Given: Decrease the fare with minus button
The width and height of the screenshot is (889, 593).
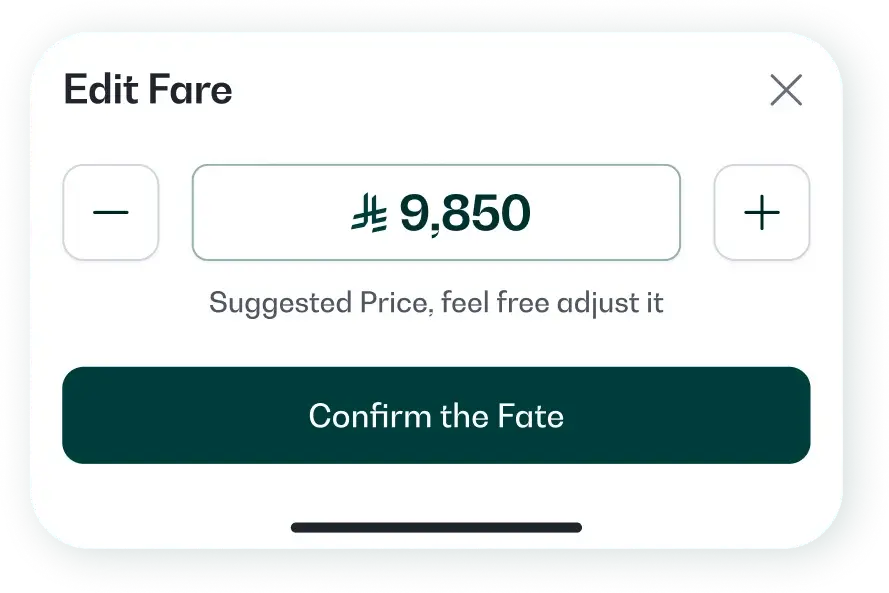Looking at the screenshot, I should (x=111, y=212).
